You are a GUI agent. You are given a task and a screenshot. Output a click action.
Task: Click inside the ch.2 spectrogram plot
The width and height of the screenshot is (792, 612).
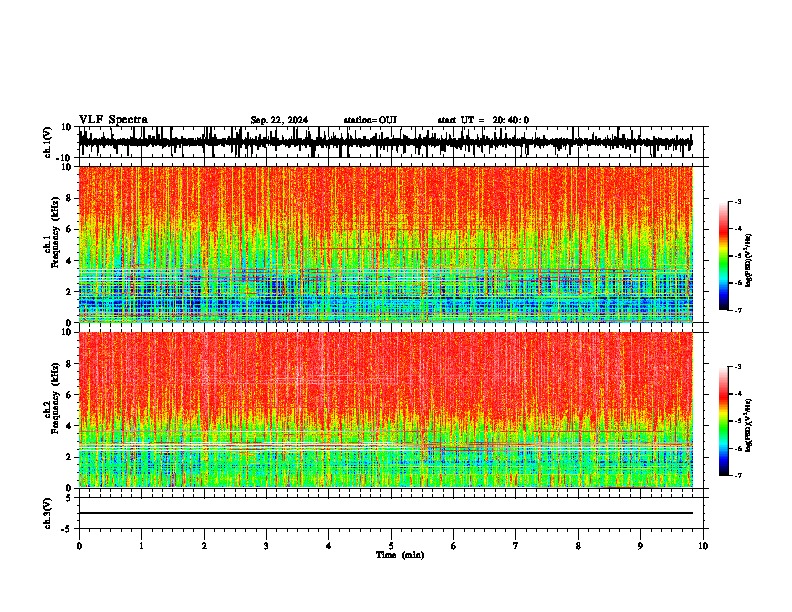(x=385, y=410)
